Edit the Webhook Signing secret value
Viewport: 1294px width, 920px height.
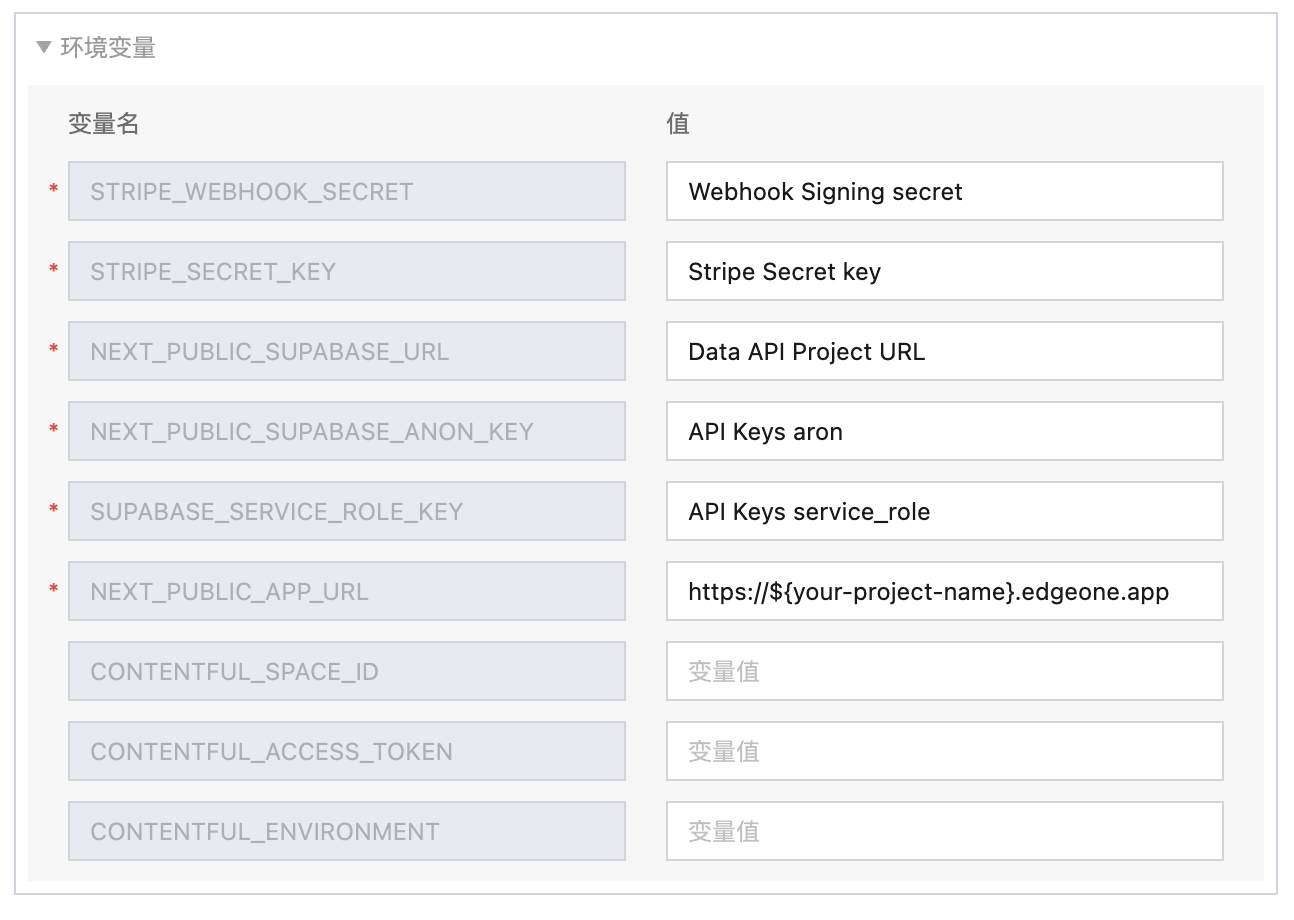coord(944,191)
